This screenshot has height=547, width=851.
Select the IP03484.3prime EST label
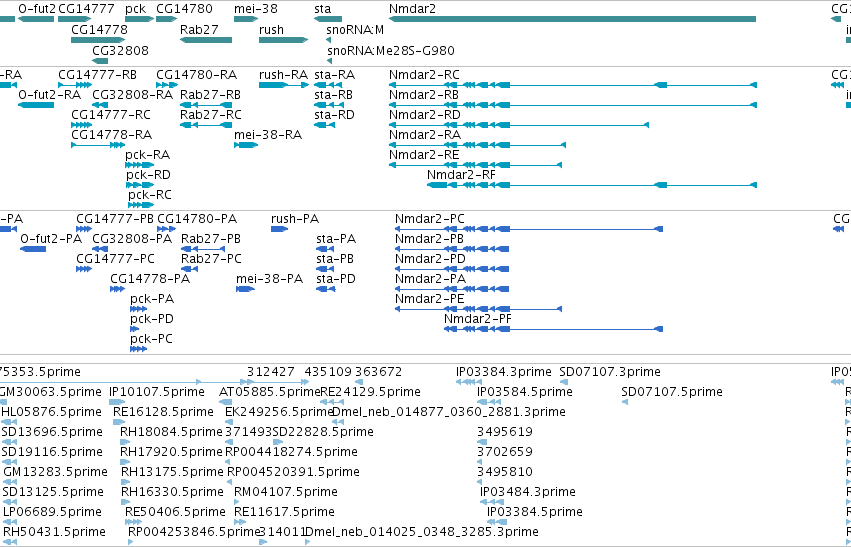[x=528, y=492]
